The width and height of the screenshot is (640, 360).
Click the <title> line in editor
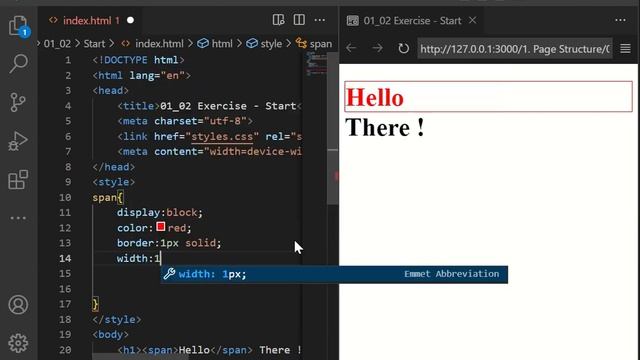209,106
